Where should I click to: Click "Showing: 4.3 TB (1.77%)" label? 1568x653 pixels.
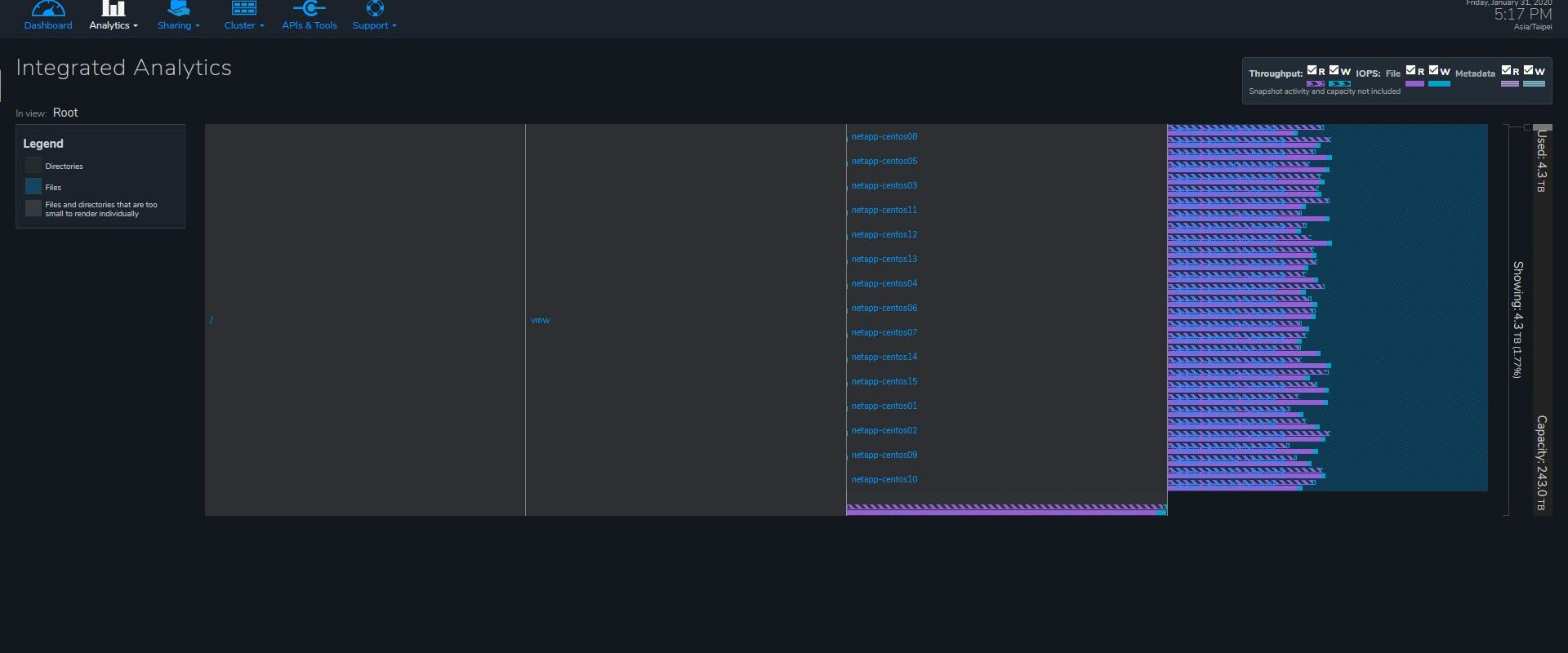tap(1517, 319)
